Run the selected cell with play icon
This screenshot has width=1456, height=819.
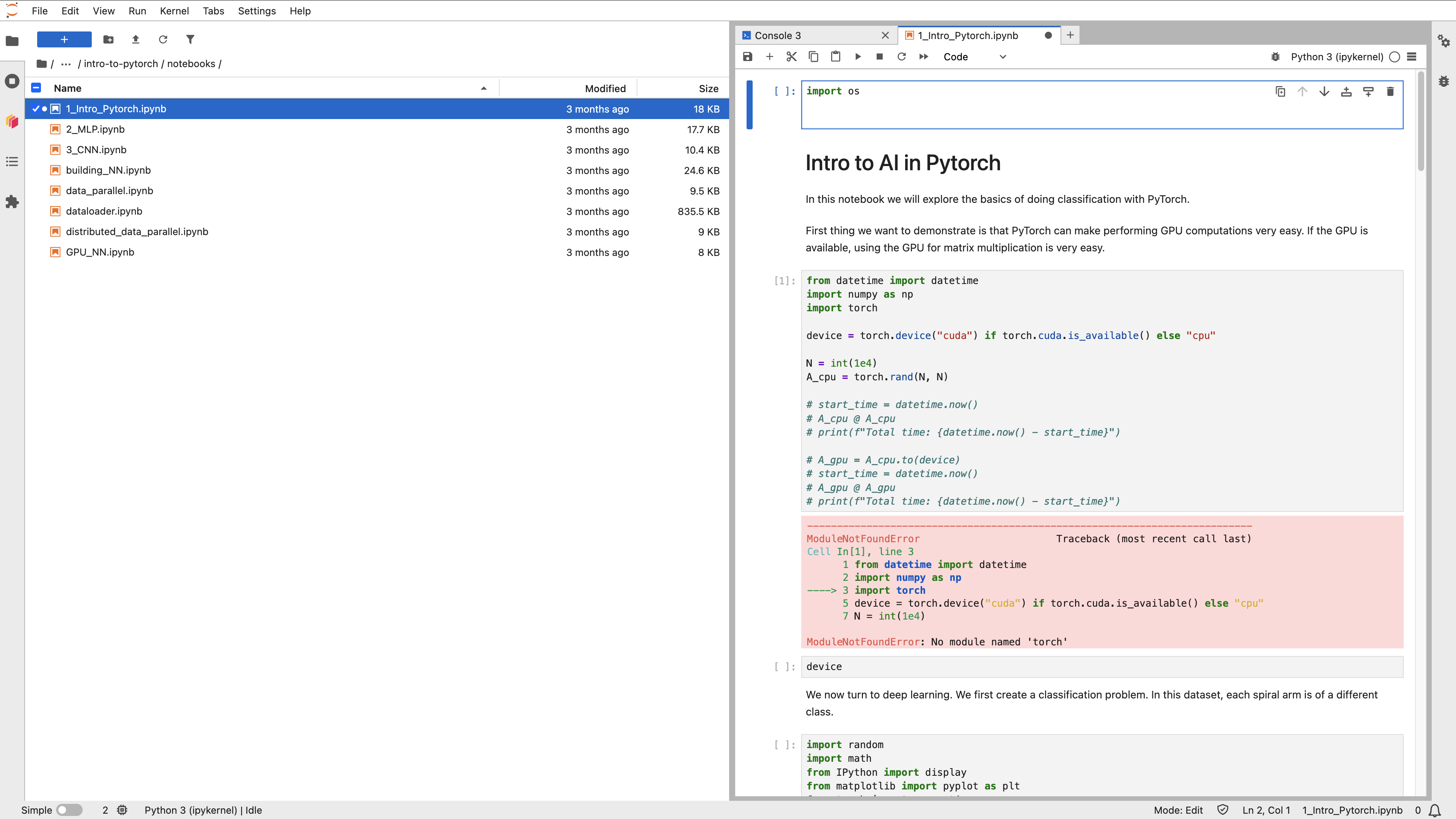(858, 56)
